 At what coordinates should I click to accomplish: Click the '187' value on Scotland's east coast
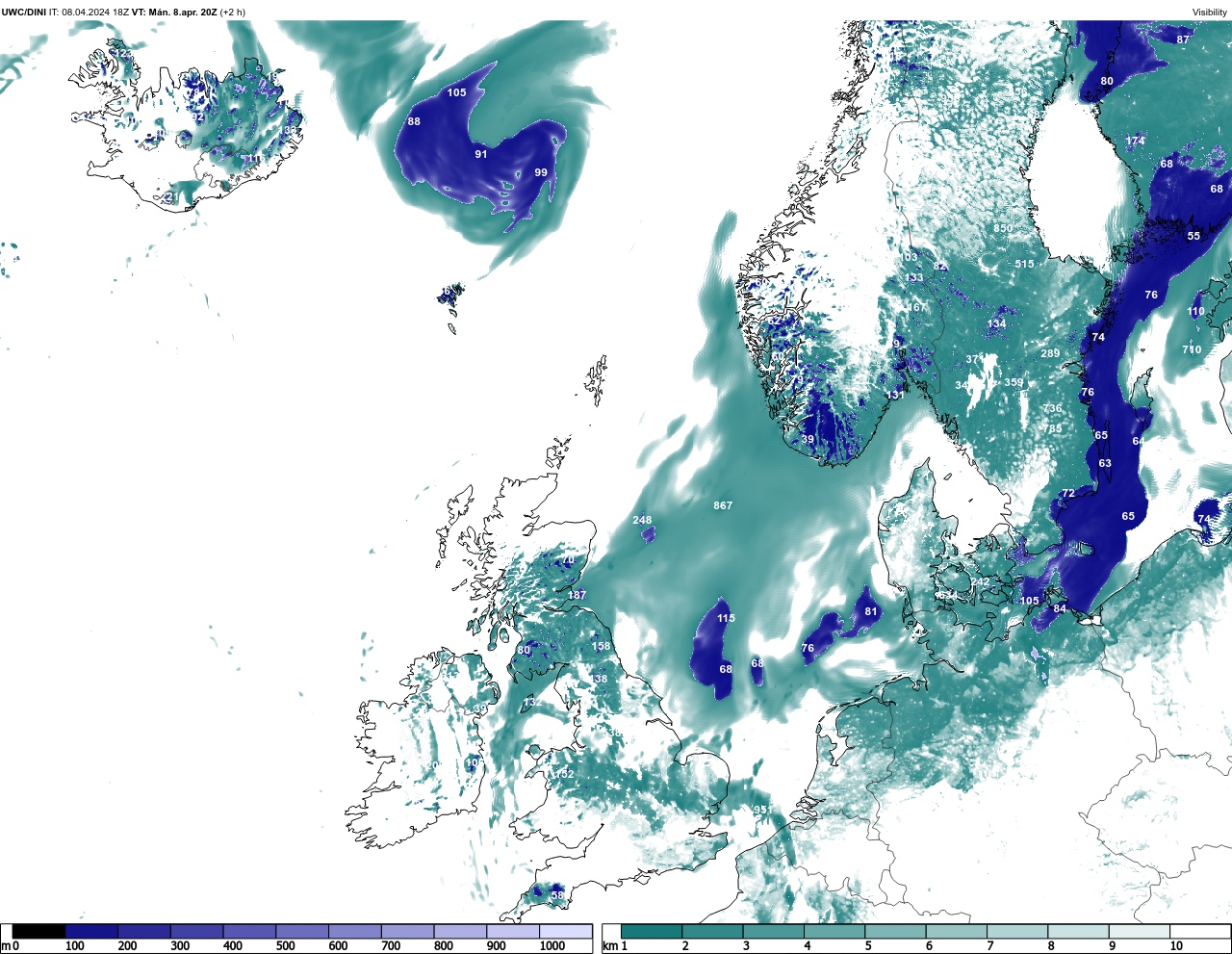[577, 595]
